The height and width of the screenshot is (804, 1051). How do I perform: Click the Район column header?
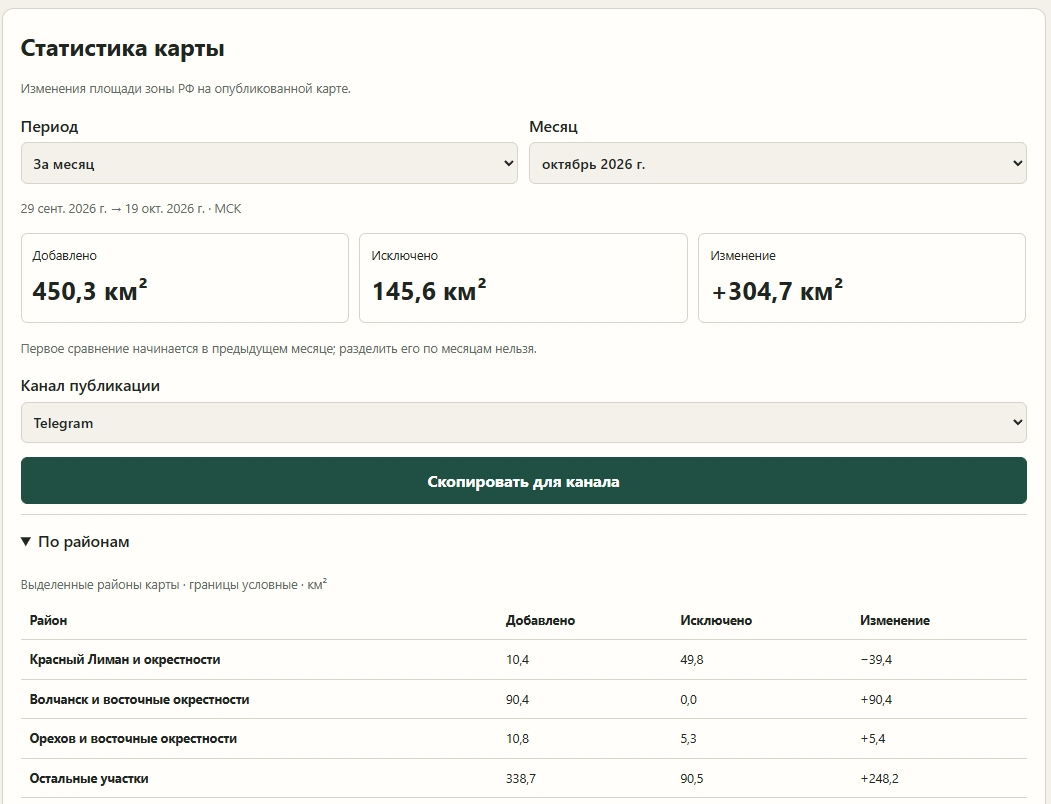pos(48,620)
